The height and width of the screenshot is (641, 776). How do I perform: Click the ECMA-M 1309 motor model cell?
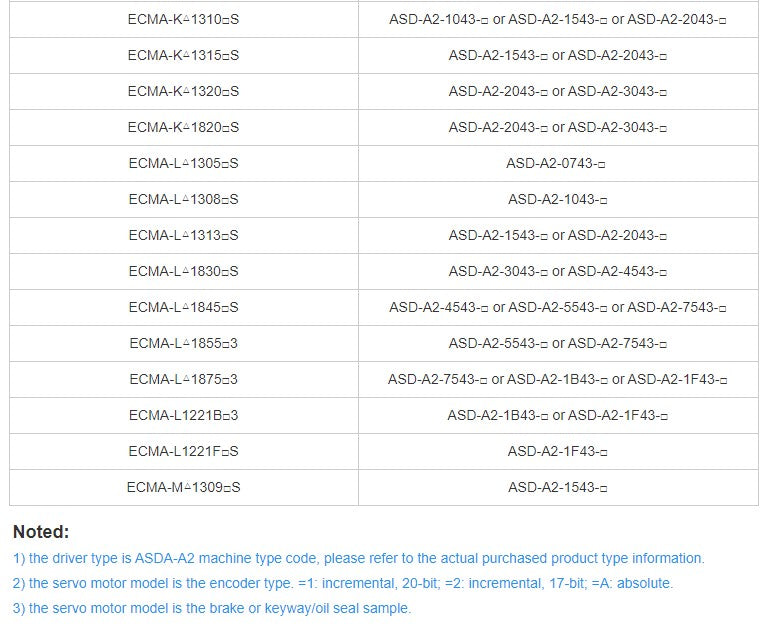(184, 487)
